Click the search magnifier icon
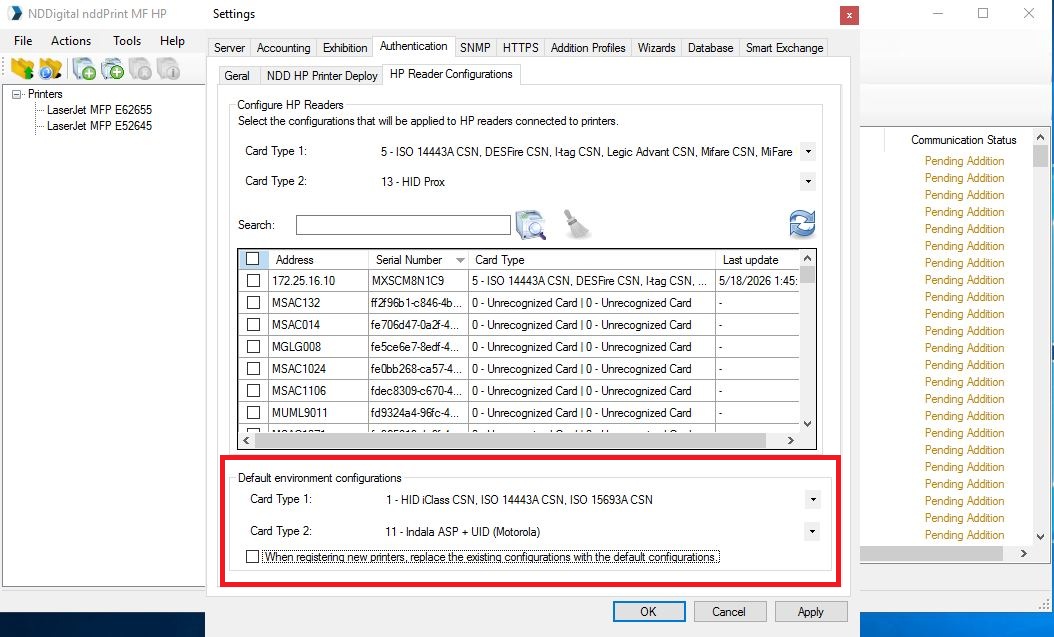 [x=530, y=224]
